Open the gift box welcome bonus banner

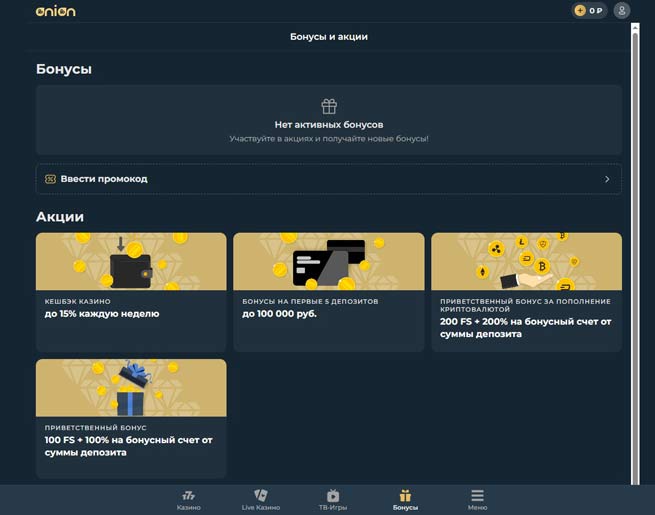click(131, 388)
